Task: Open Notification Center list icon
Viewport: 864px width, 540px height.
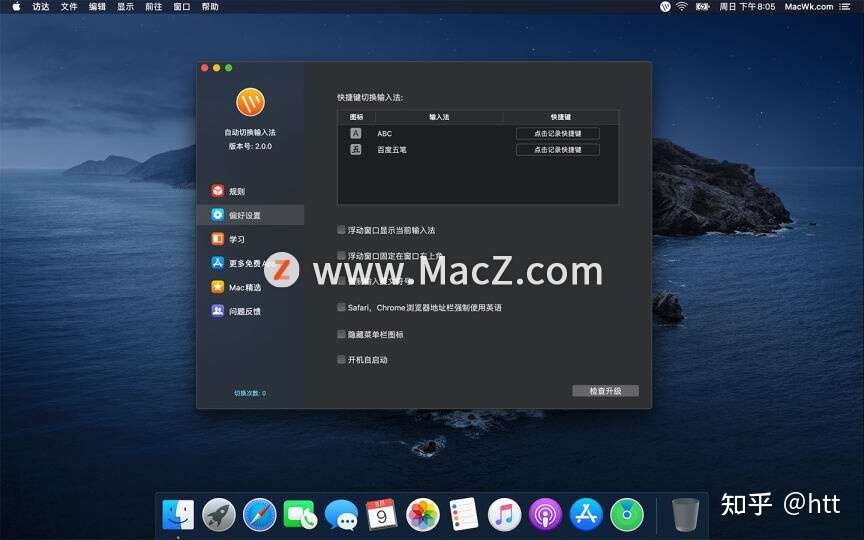Action: [x=845, y=7]
